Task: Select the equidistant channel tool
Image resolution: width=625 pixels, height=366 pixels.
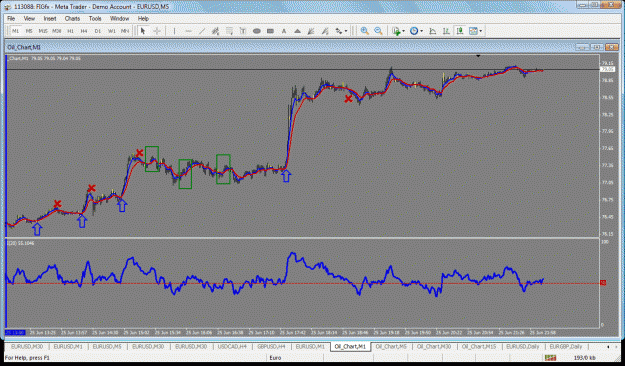Action: pos(216,31)
